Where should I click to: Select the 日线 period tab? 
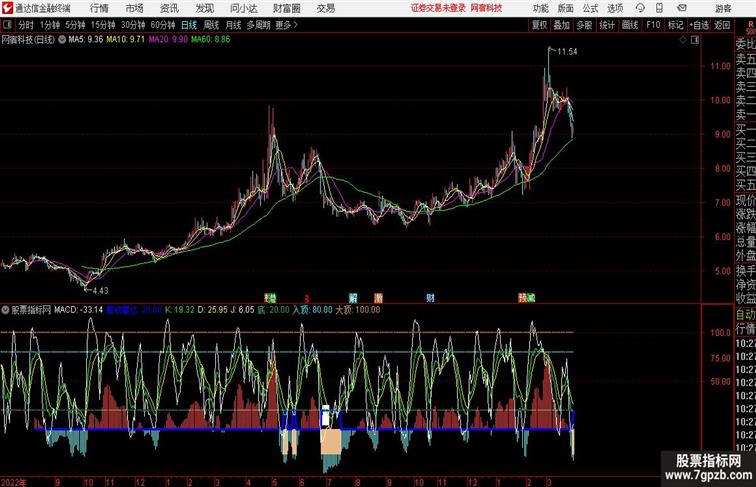[x=189, y=25]
